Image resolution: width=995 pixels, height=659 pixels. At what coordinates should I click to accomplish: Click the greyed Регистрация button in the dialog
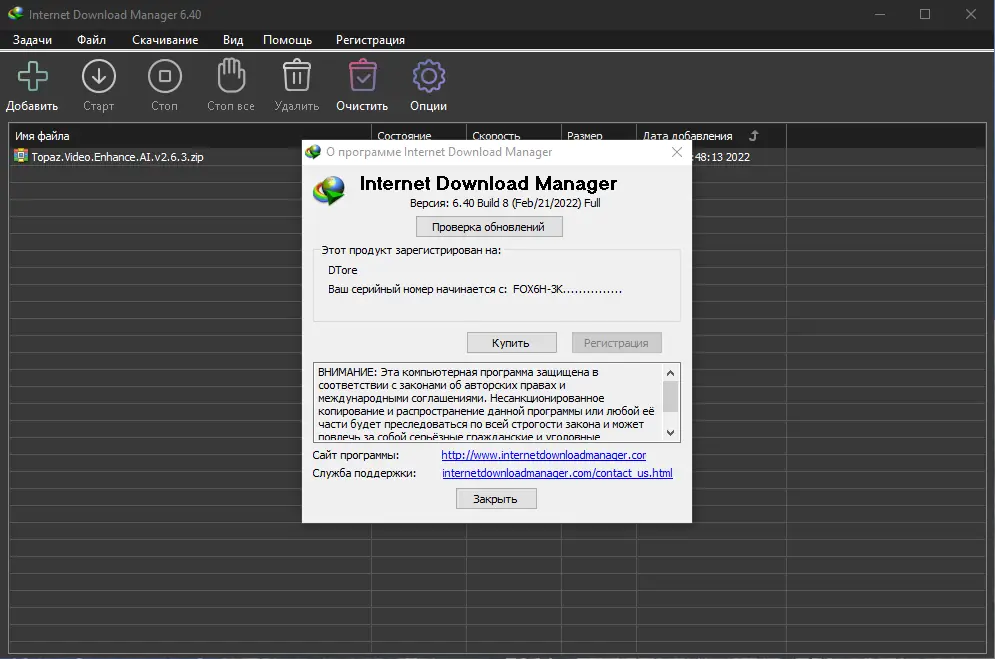click(616, 343)
